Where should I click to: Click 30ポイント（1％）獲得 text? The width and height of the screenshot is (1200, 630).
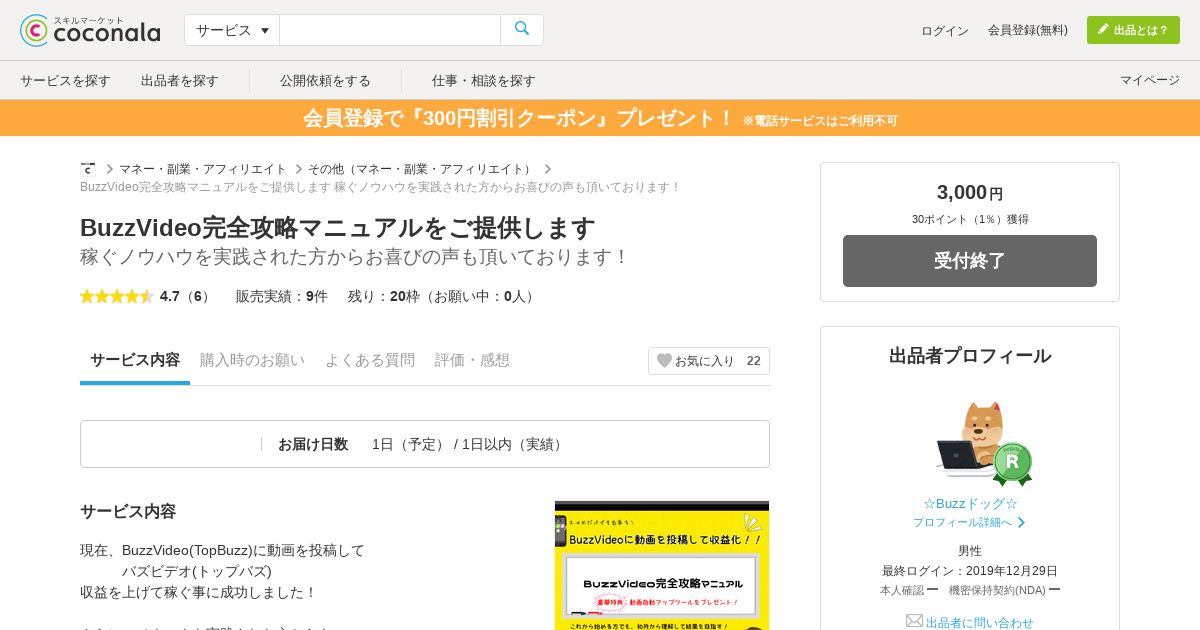point(970,219)
